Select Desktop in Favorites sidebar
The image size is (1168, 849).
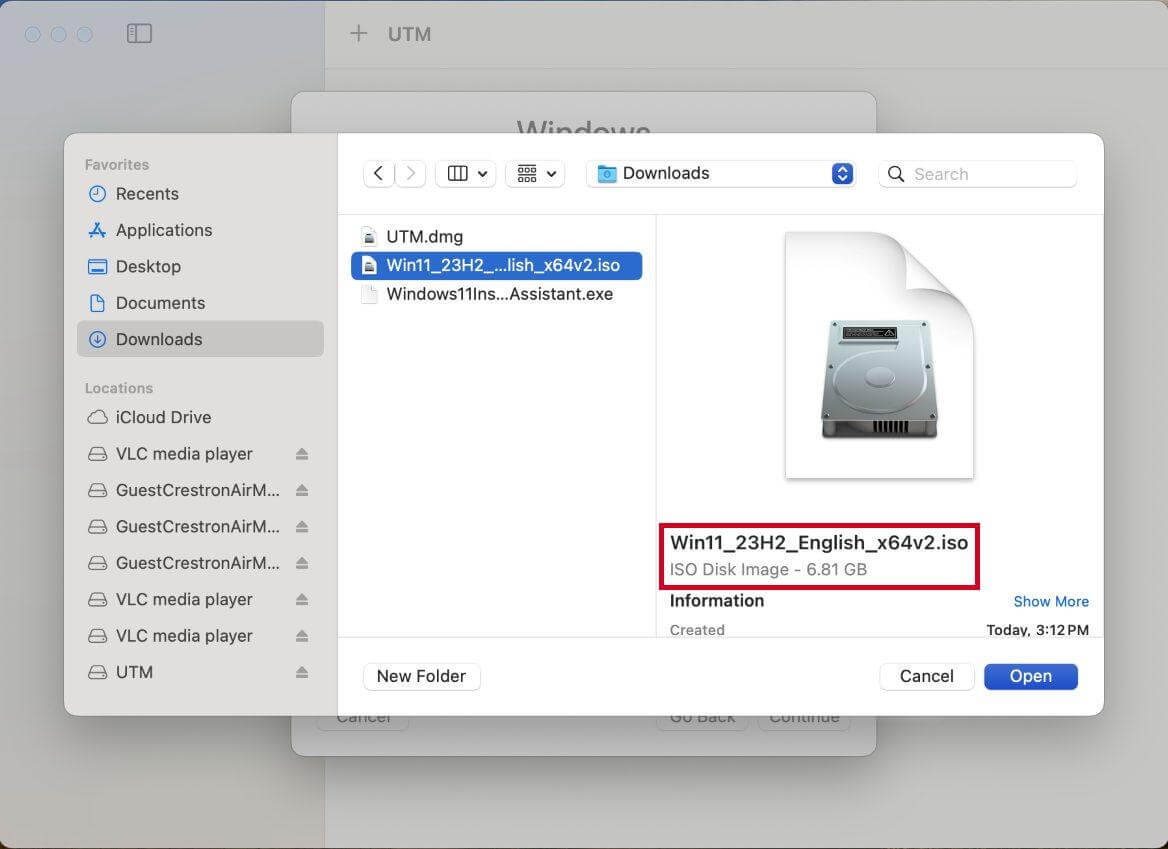[200, 267]
